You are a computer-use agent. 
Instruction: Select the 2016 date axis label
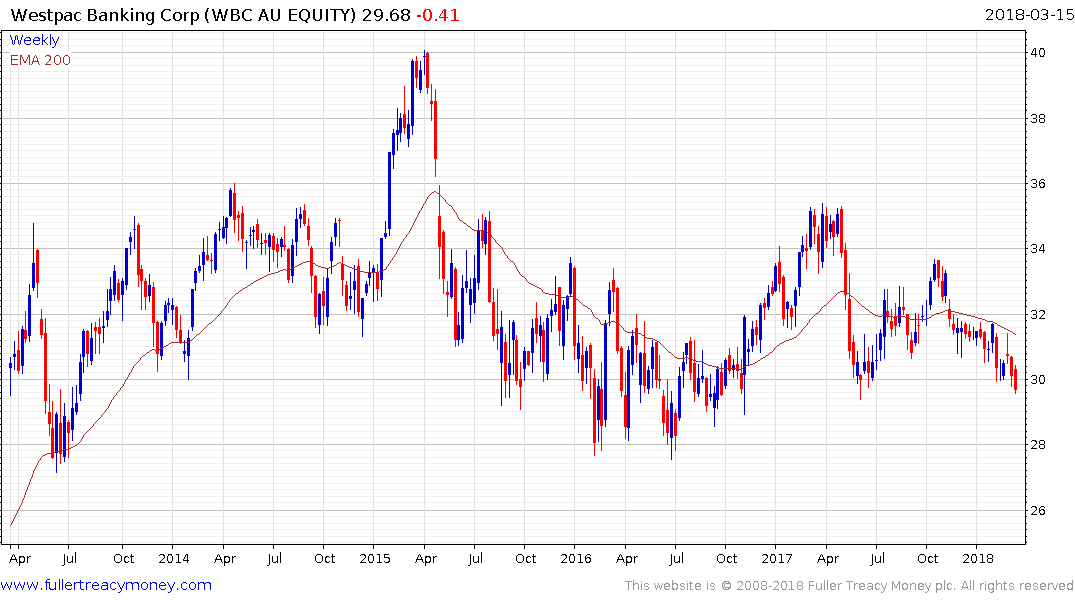[x=575, y=558]
